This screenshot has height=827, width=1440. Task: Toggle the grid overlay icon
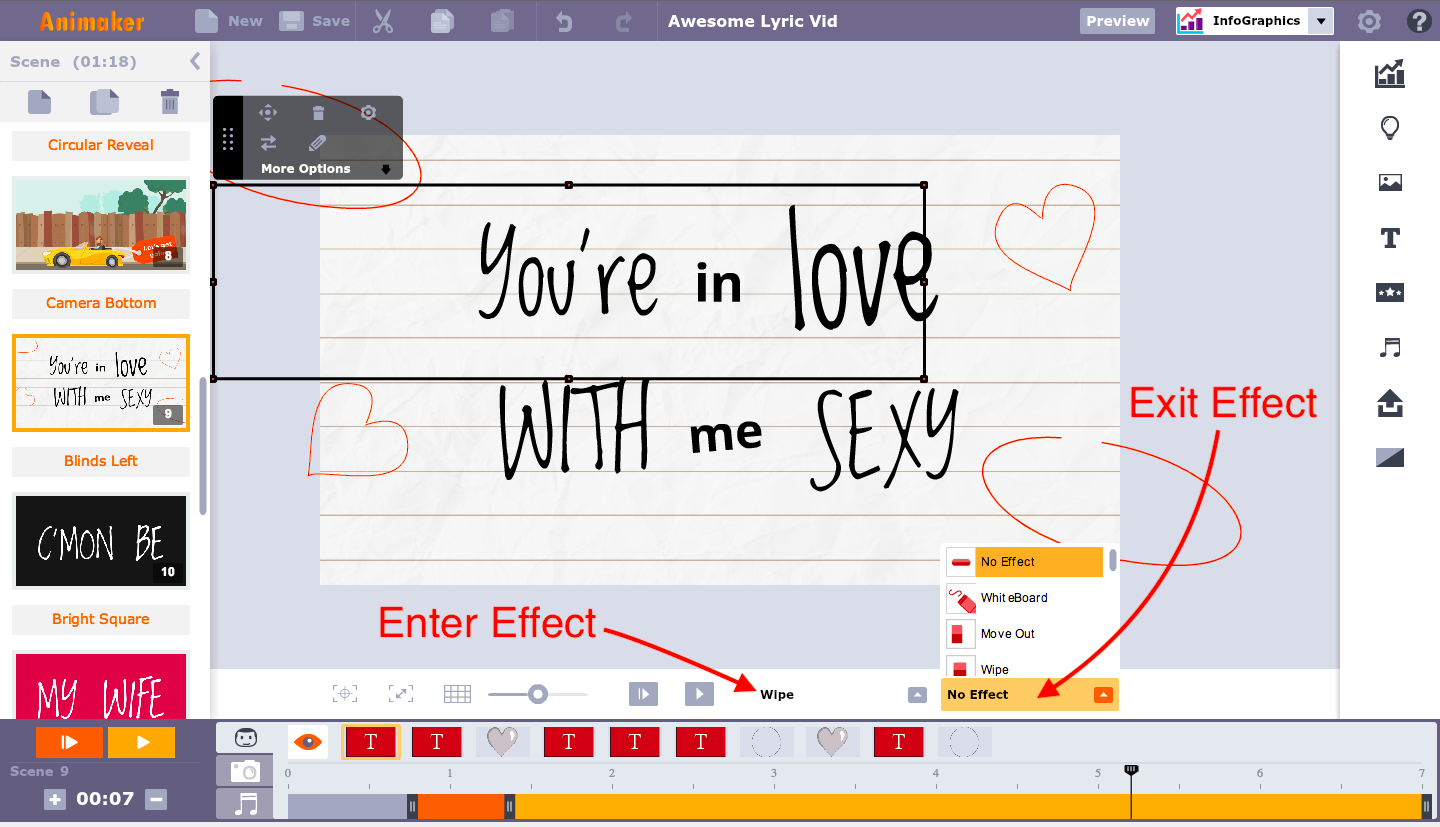pyautogui.click(x=457, y=694)
